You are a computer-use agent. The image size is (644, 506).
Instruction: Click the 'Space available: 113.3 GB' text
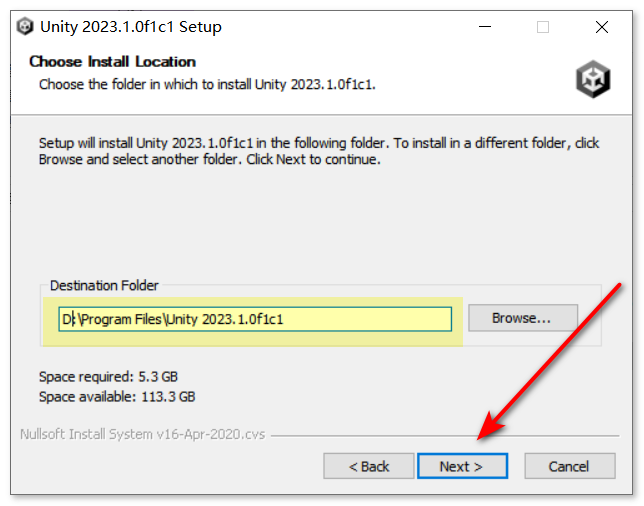click(x=117, y=397)
